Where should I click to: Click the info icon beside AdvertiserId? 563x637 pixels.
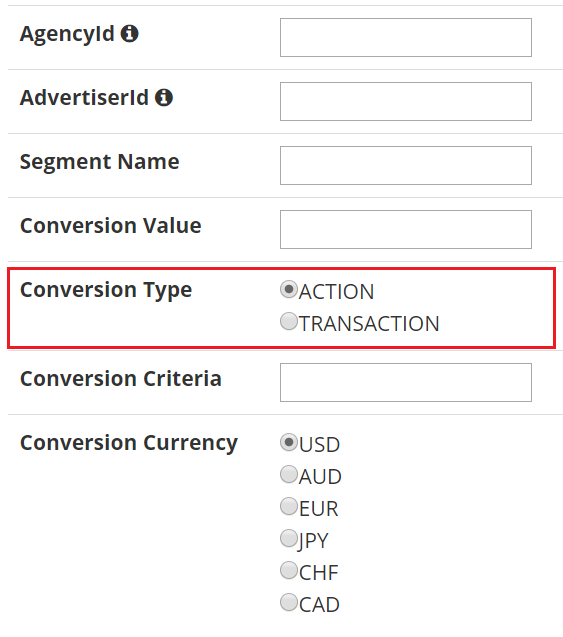pos(164,98)
